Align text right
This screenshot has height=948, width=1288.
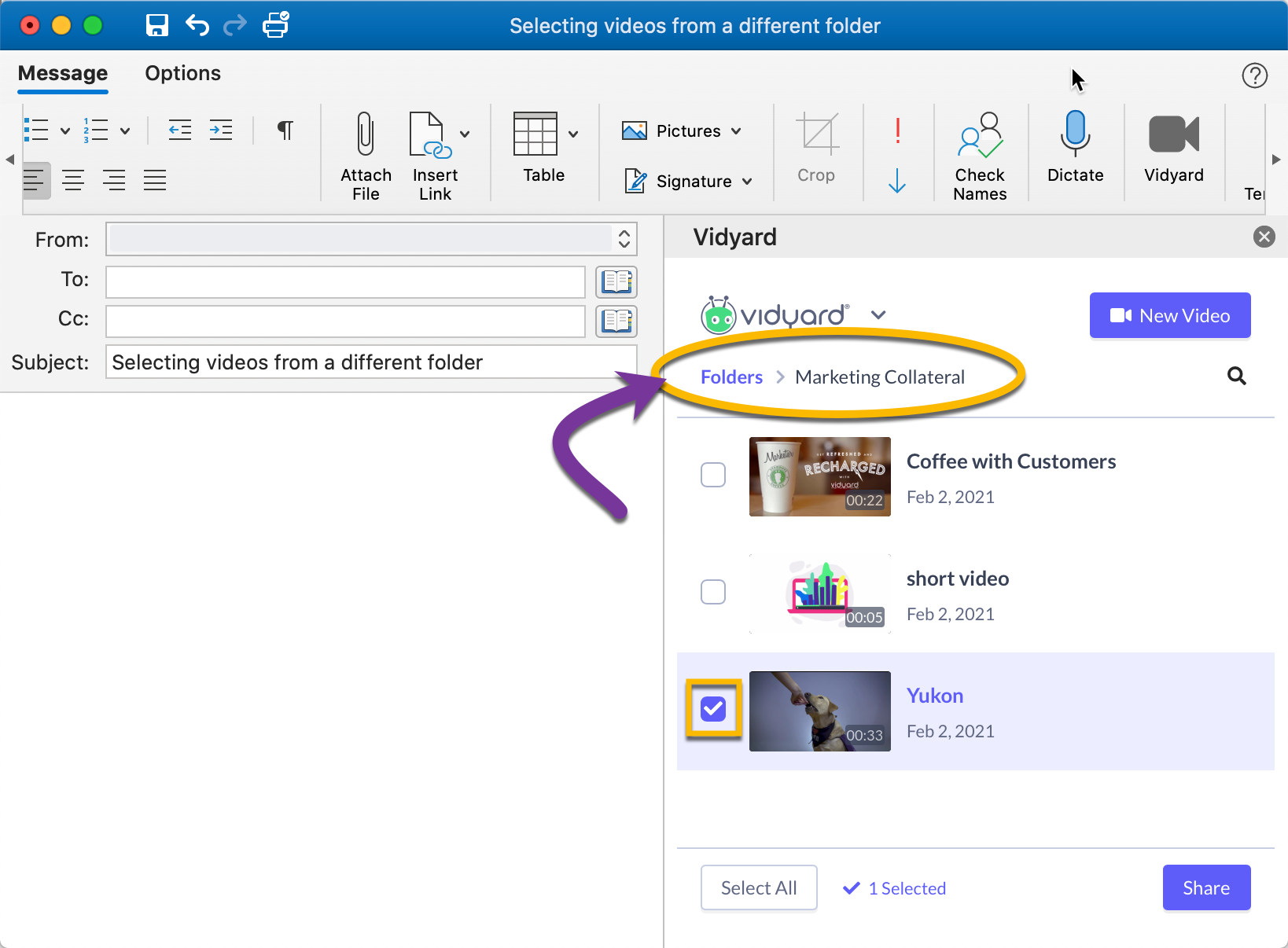click(x=114, y=180)
